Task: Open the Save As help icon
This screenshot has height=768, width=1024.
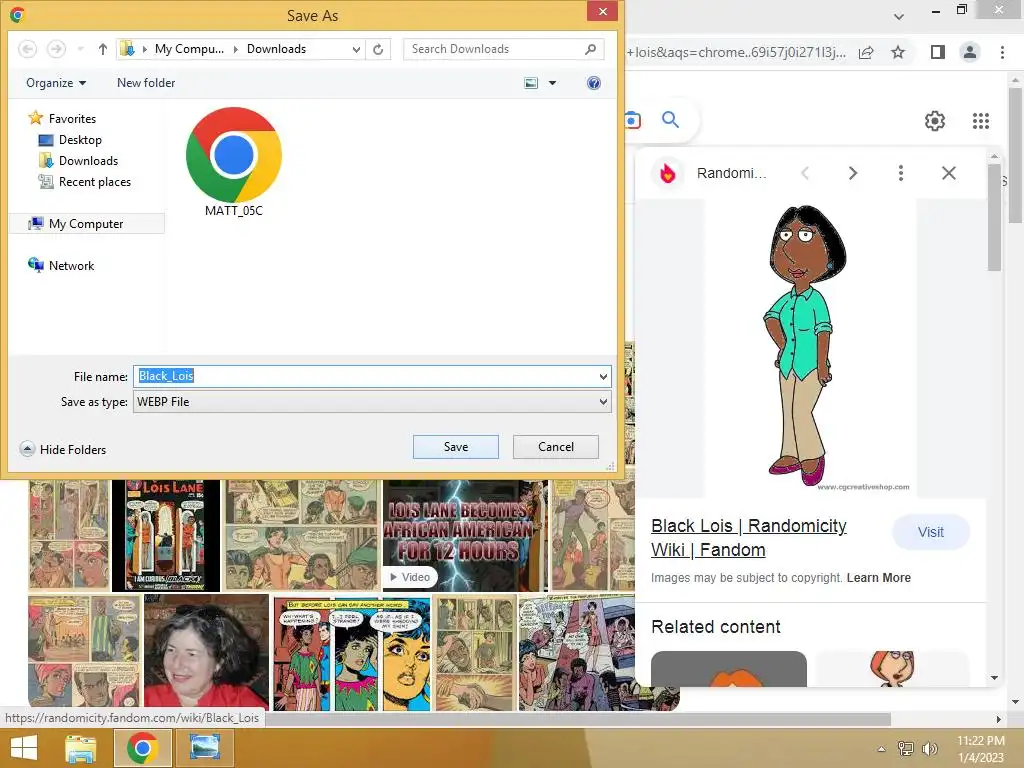Action: tap(594, 83)
